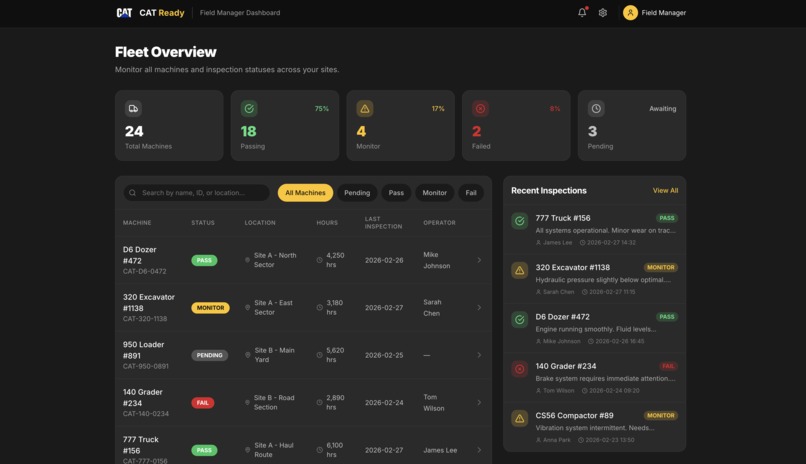Open the CS56 Compactor #89 inspection entry title
The width and height of the screenshot is (806, 464).
pos(574,415)
